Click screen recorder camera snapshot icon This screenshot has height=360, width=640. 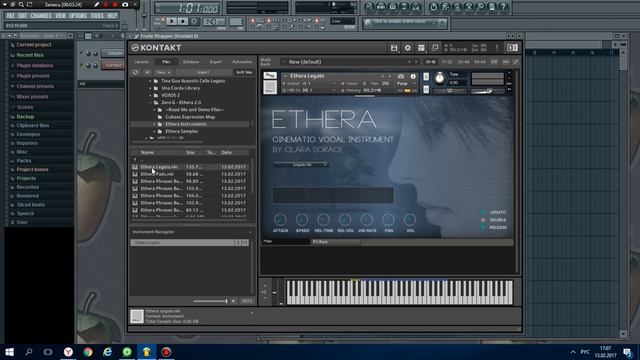(125, 4)
